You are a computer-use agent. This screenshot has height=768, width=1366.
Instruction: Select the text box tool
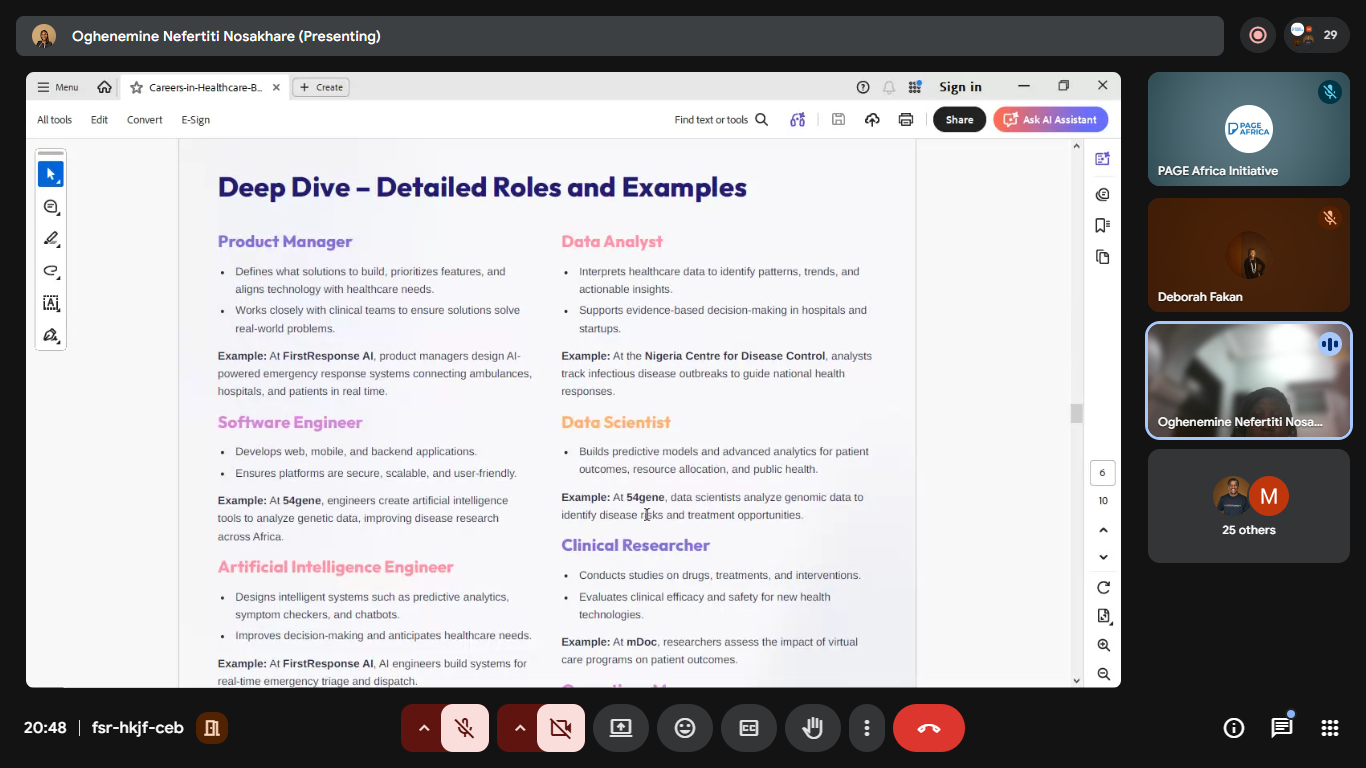[x=51, y=302]
